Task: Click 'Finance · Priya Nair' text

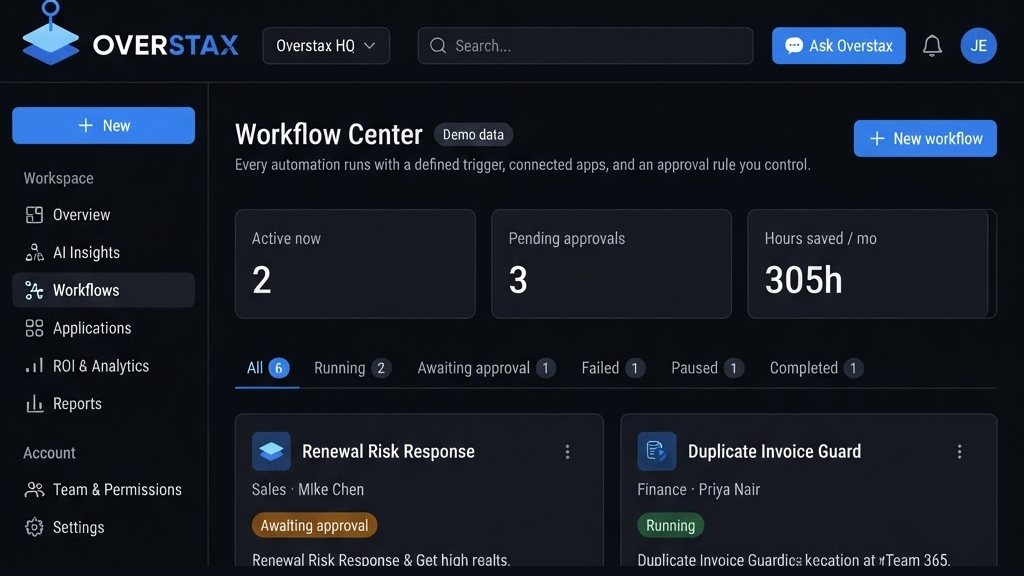Action: click(x=698, y=490)
